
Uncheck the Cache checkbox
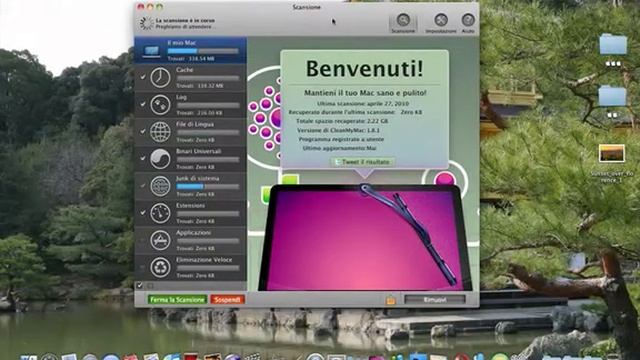coord(142,77)
